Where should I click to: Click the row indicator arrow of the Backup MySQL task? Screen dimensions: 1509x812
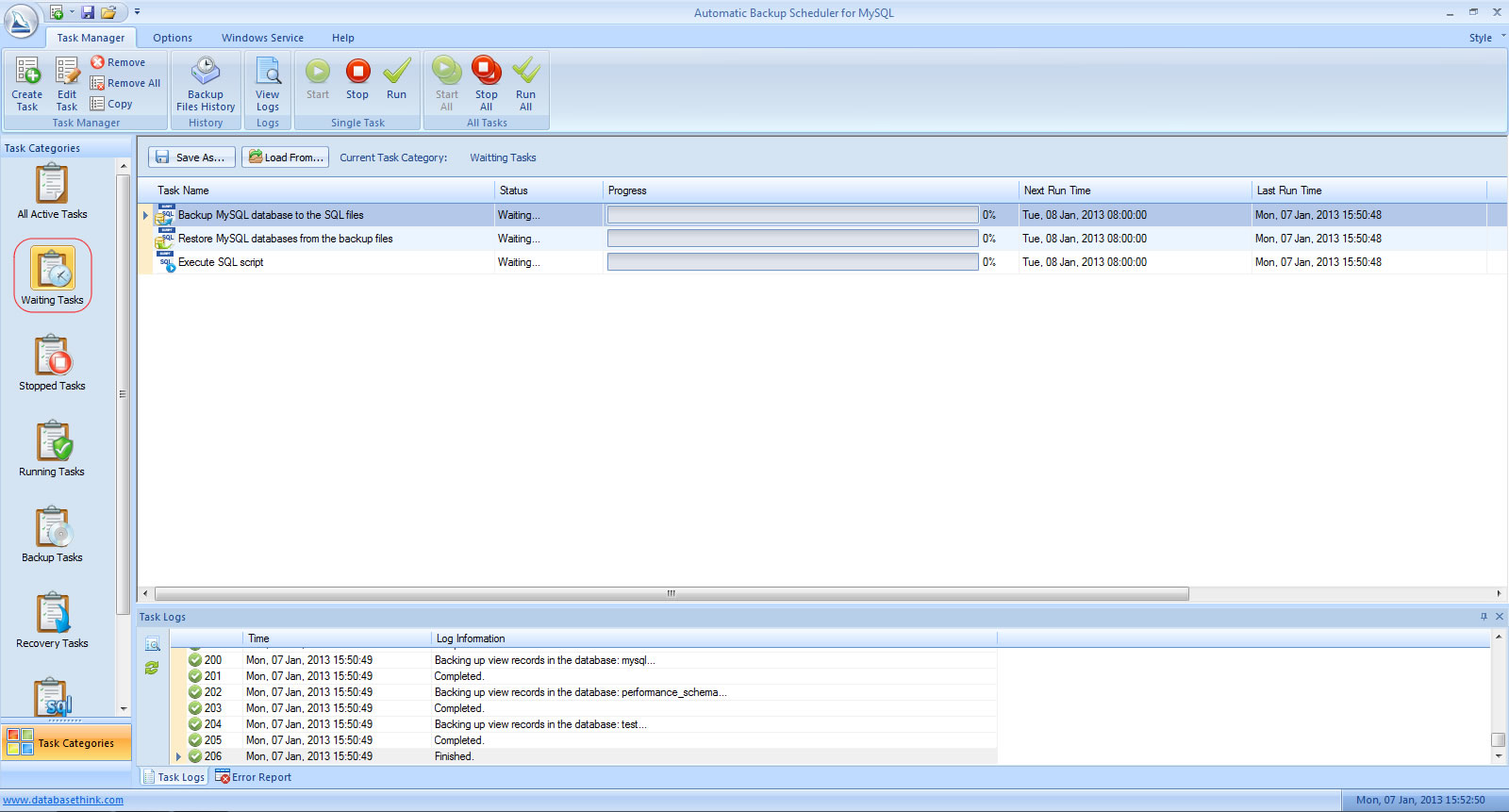point(145,215)
